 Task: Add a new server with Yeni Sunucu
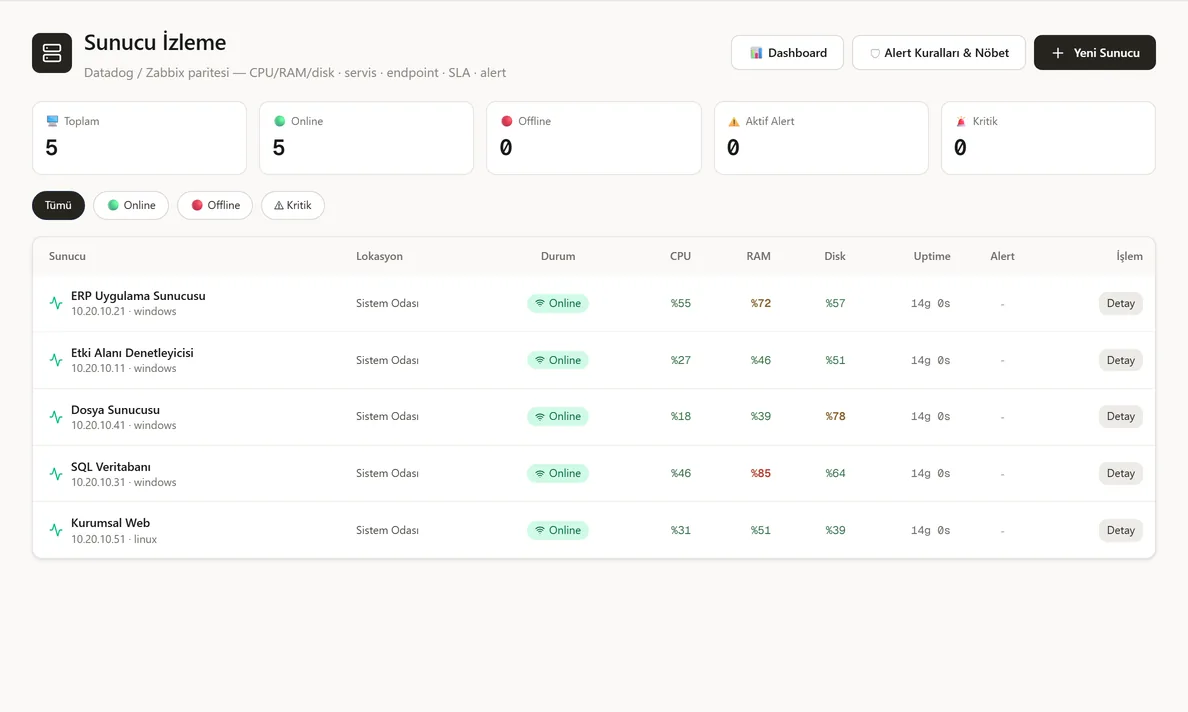[x=1095, y=53]
